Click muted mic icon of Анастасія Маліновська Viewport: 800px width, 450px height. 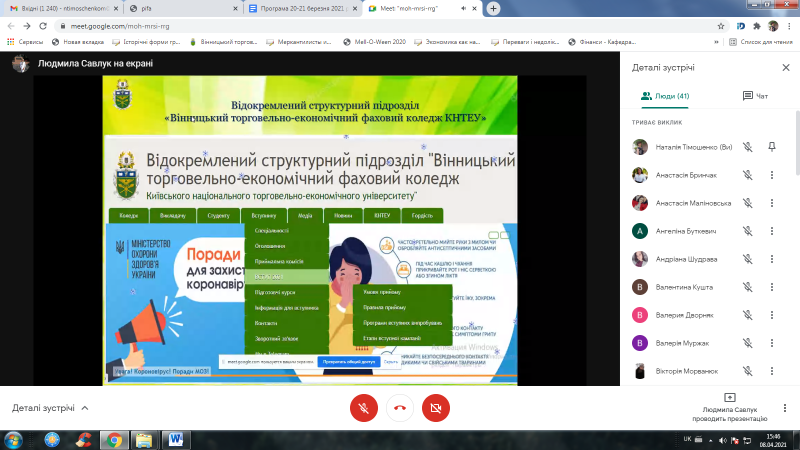pyautogui.click(x=747, y=203)
